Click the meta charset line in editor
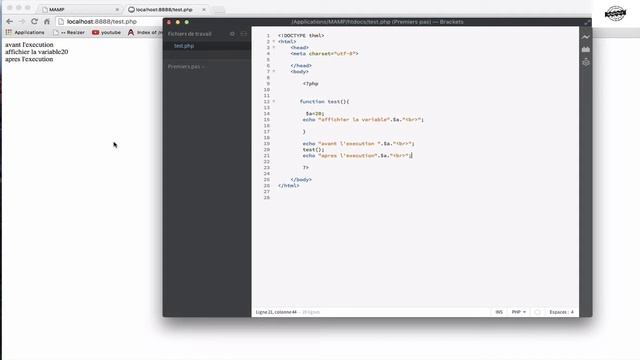The image size is (640, 360). (x=324, y=53)
